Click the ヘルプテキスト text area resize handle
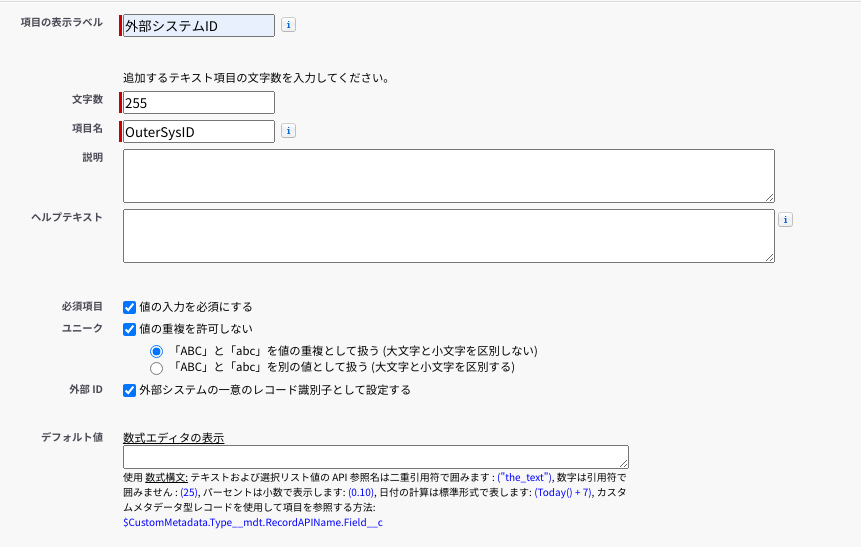This screenshot has width=861, height=547. tap(770, 258)
